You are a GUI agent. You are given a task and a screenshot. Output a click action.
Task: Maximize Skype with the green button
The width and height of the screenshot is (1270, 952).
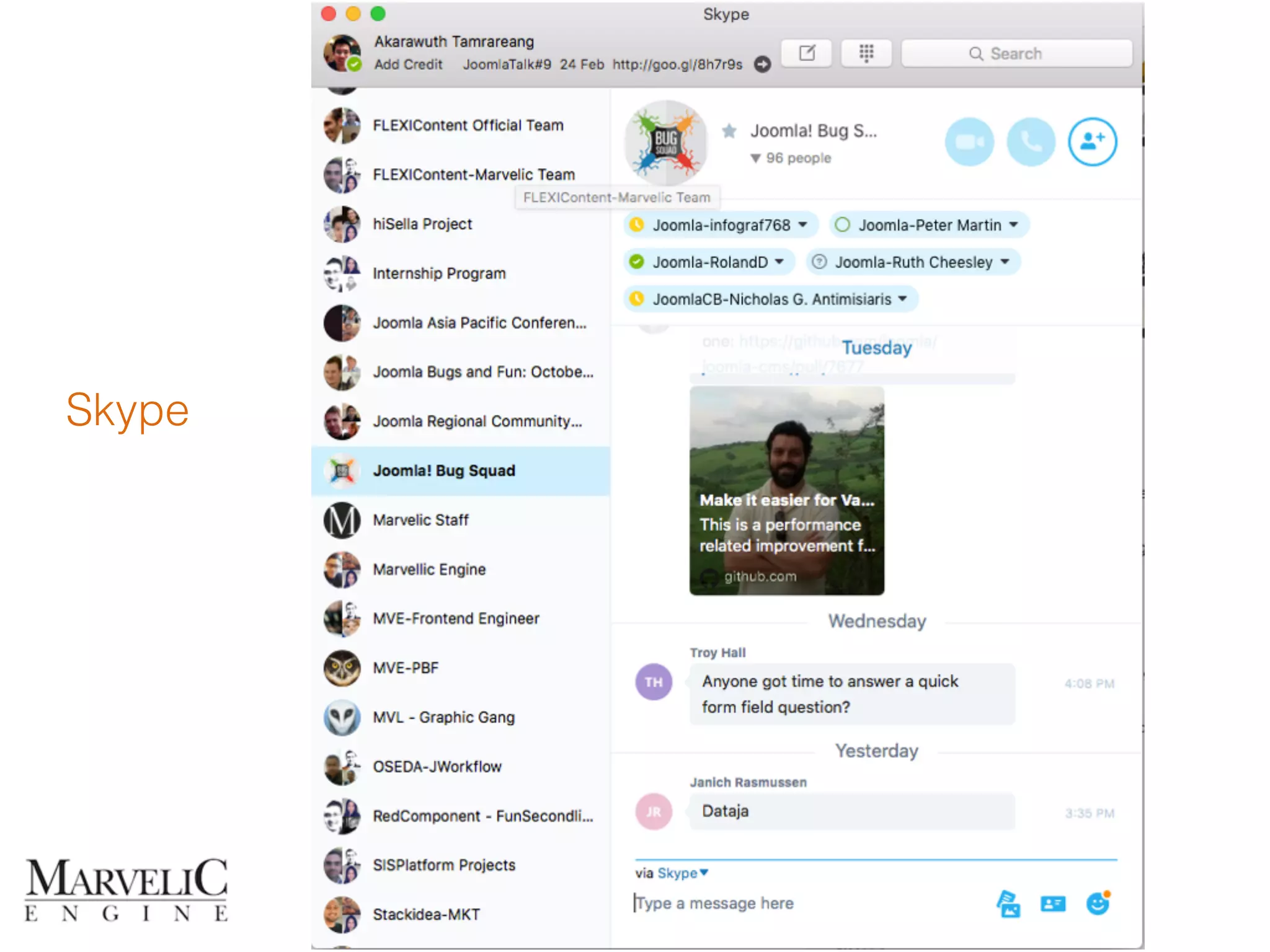point(378,14)
